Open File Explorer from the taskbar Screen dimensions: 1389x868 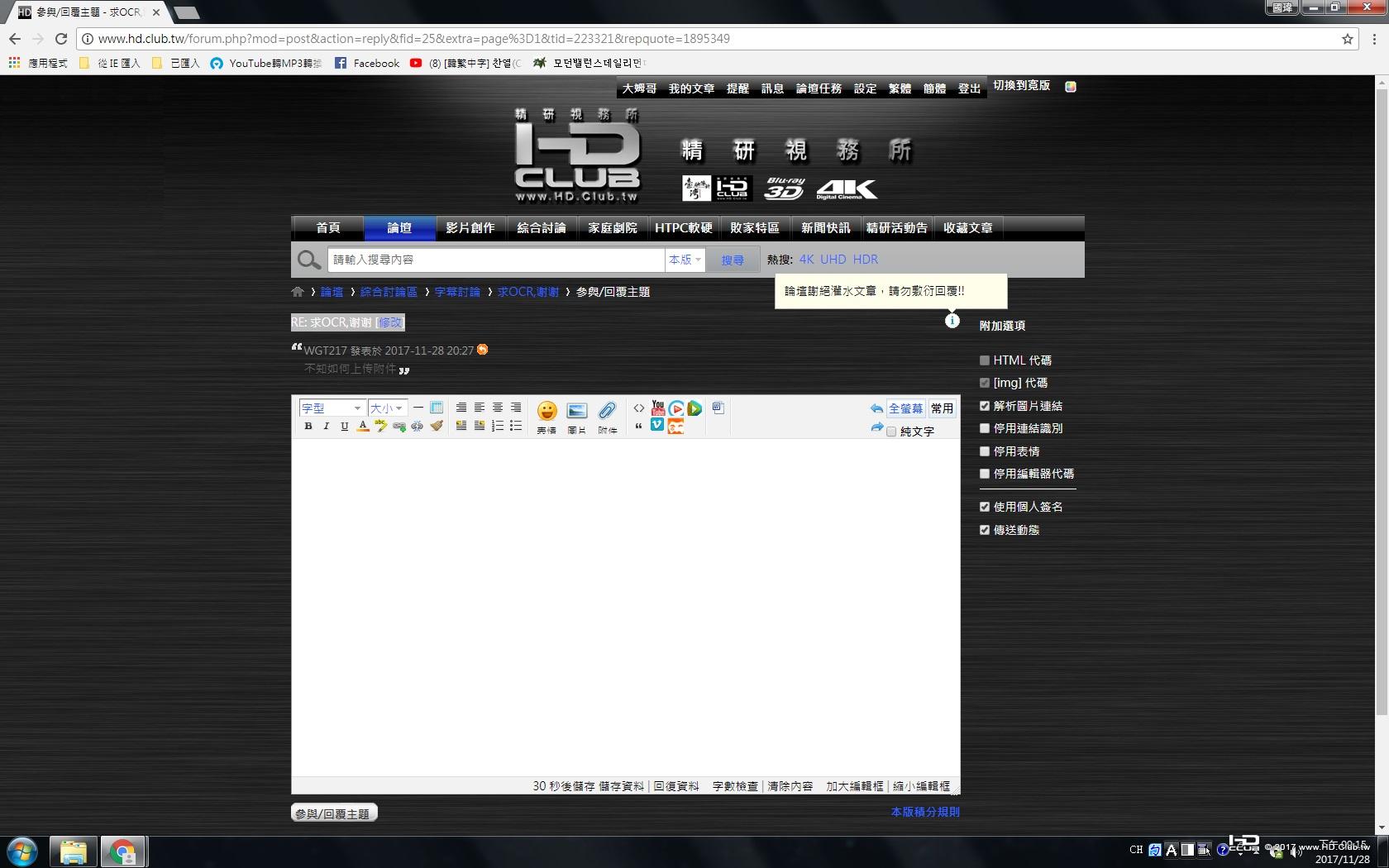[x=73, y=851]
